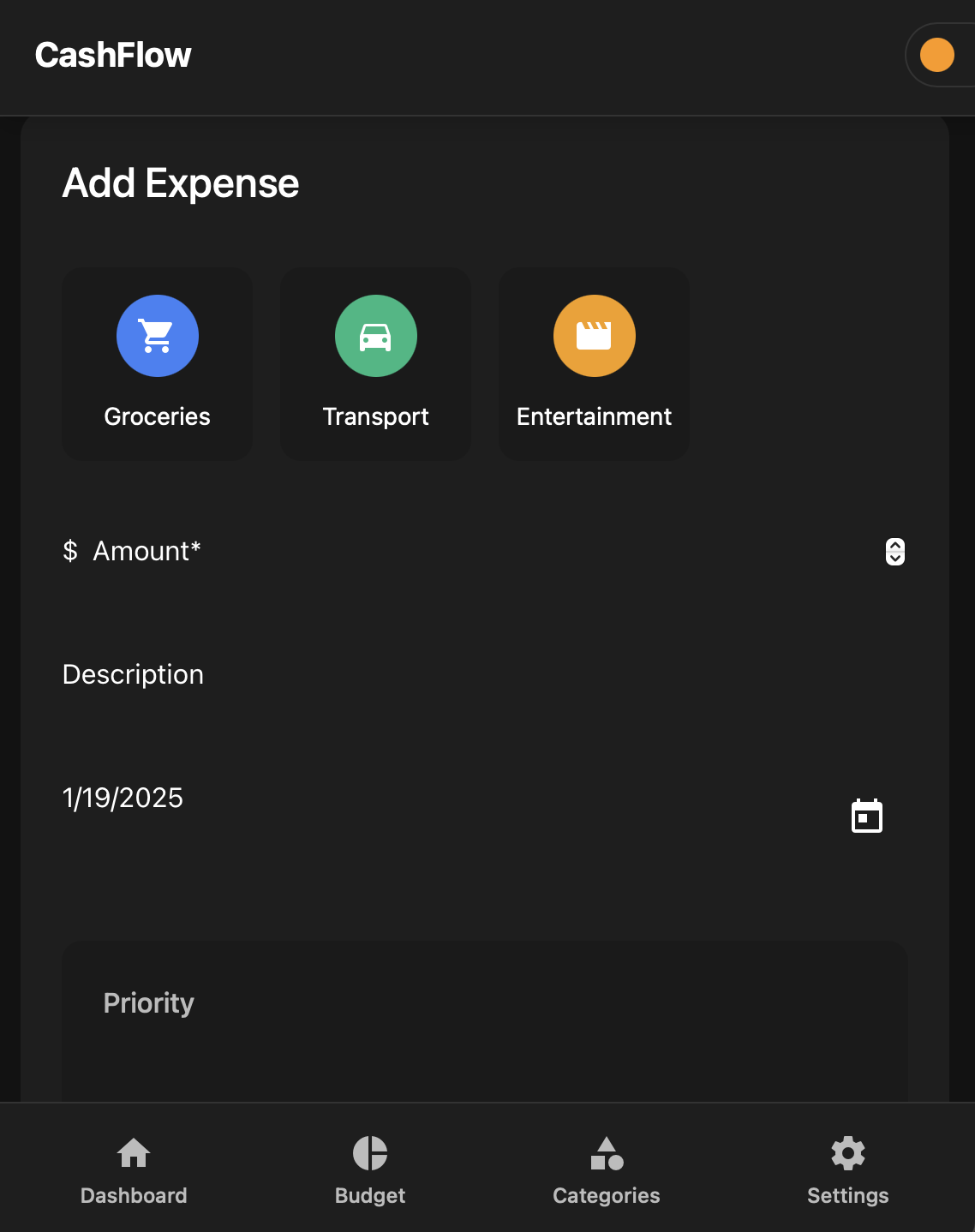
Task: Select the Transport car icon
Action: (375, 336)
